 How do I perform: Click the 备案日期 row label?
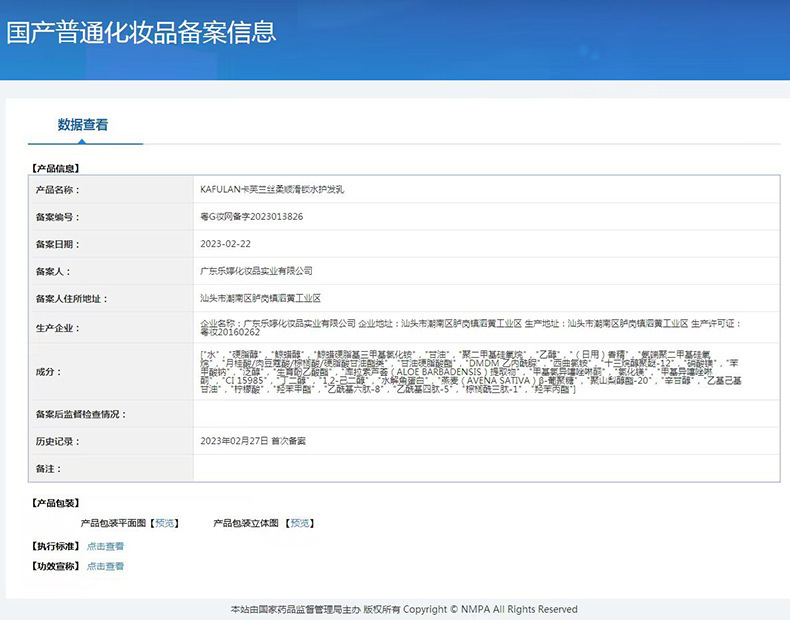click(x=57, y=244)
